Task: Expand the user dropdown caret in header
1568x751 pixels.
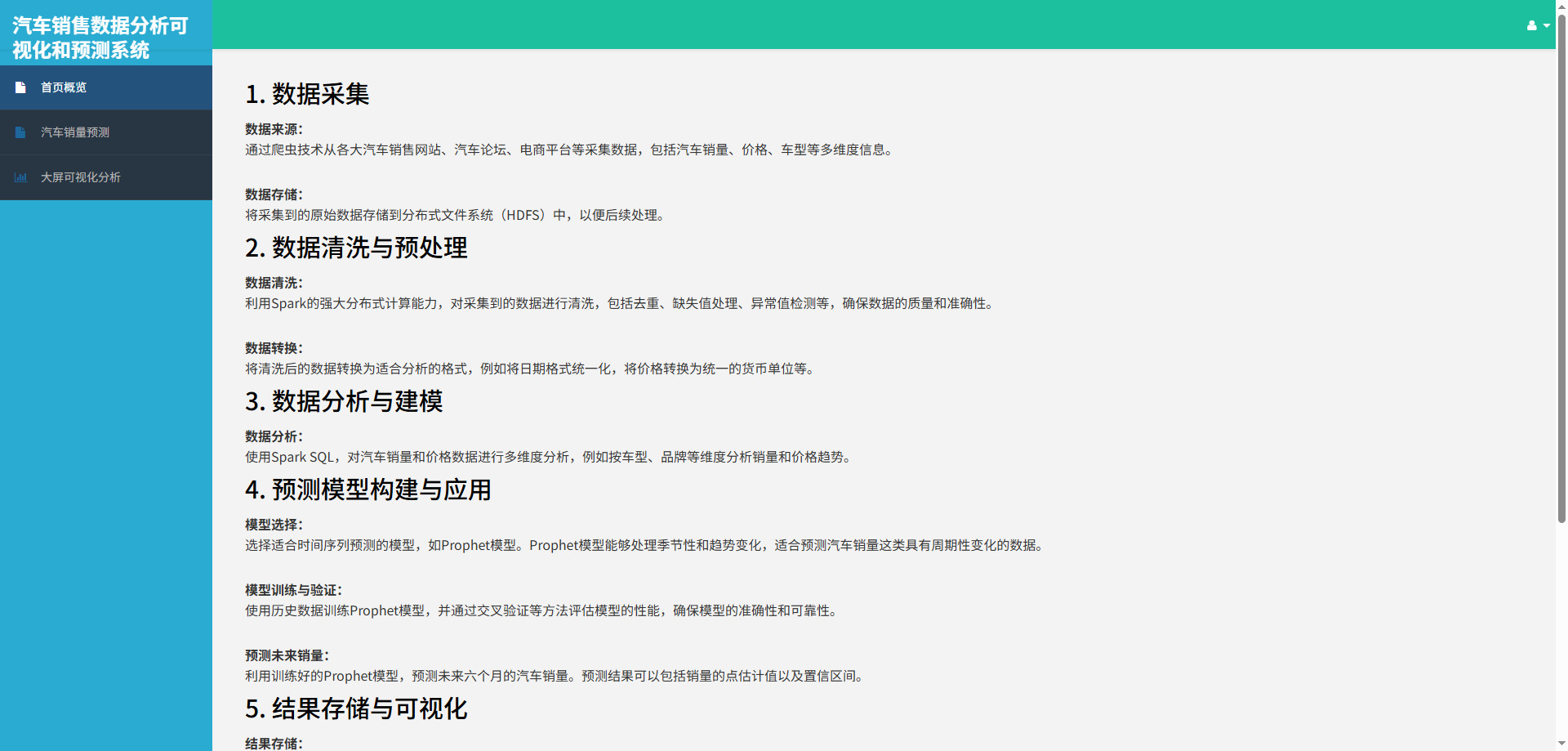Action: click(1546, 25)
